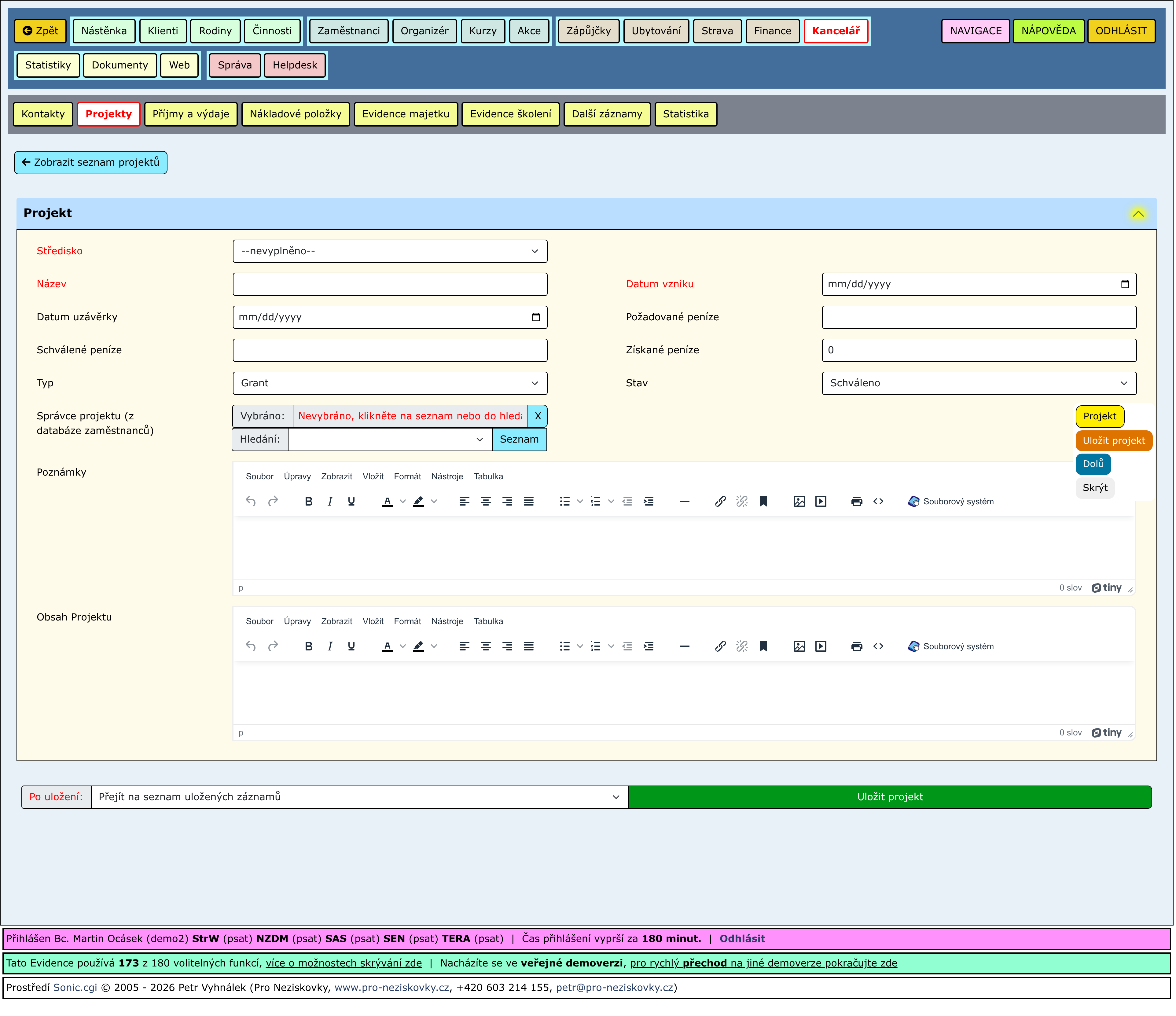Open text color picker arrow in Poznámky
Viewport: 1176px width, 1016px height.
pyautogui.click(x=403, y=502)
